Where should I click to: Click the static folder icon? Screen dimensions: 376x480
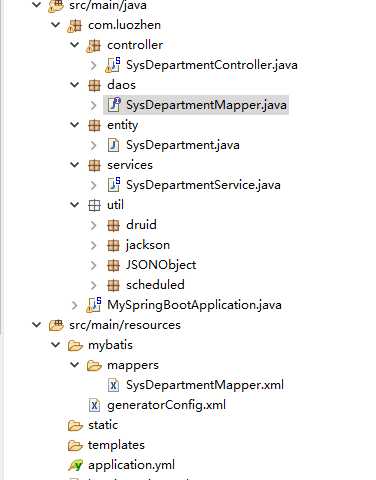tap(75, 425)
